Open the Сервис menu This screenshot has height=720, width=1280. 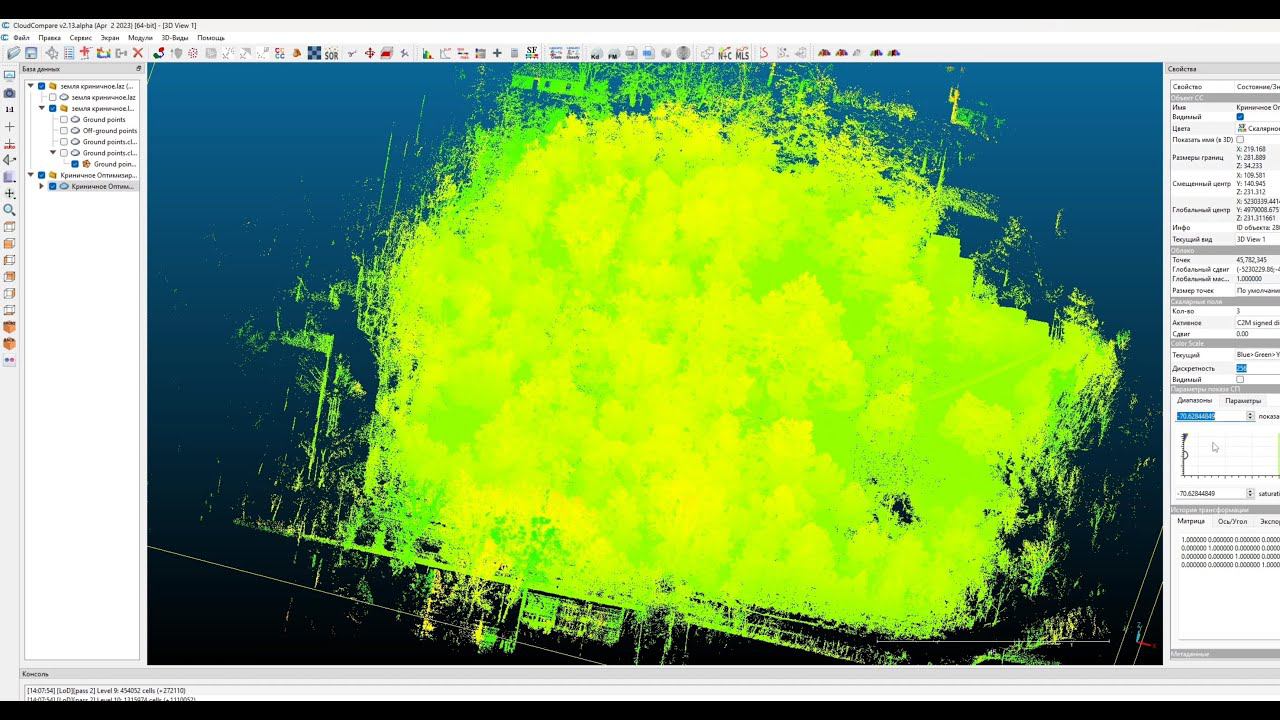click(x=81, y=38)
